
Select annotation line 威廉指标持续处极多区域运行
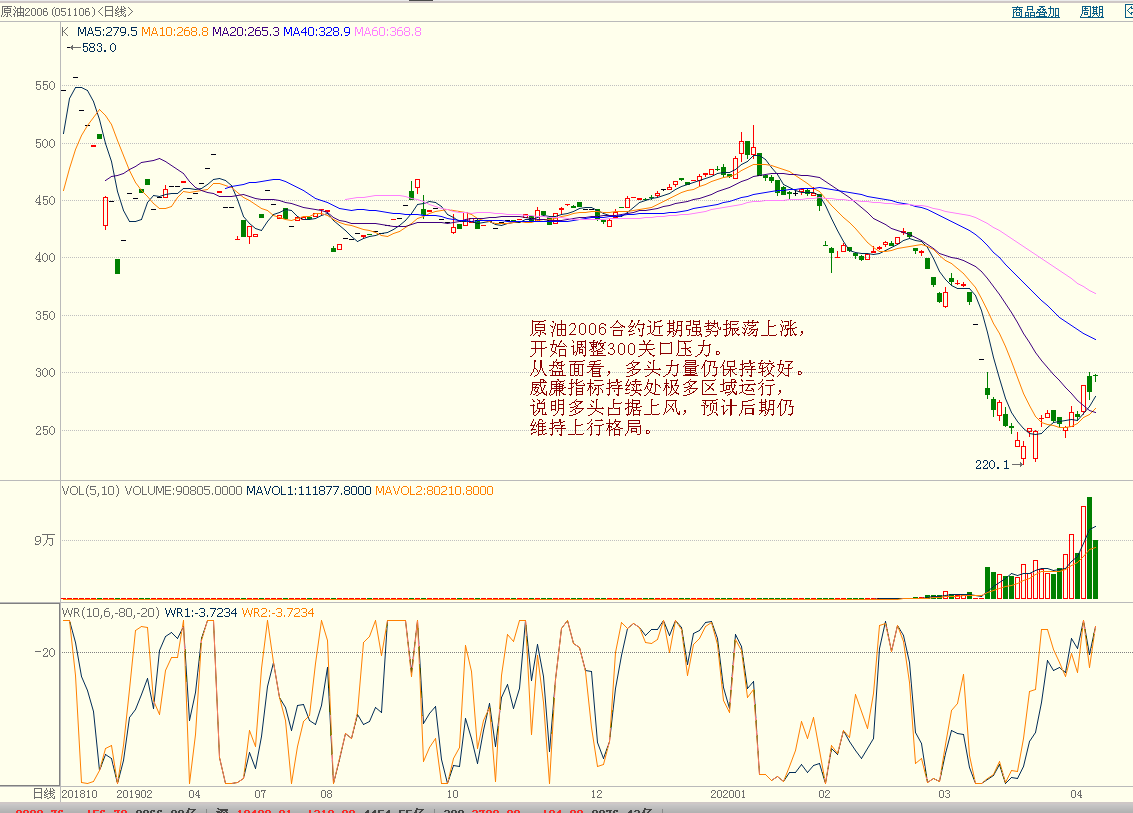657,388
